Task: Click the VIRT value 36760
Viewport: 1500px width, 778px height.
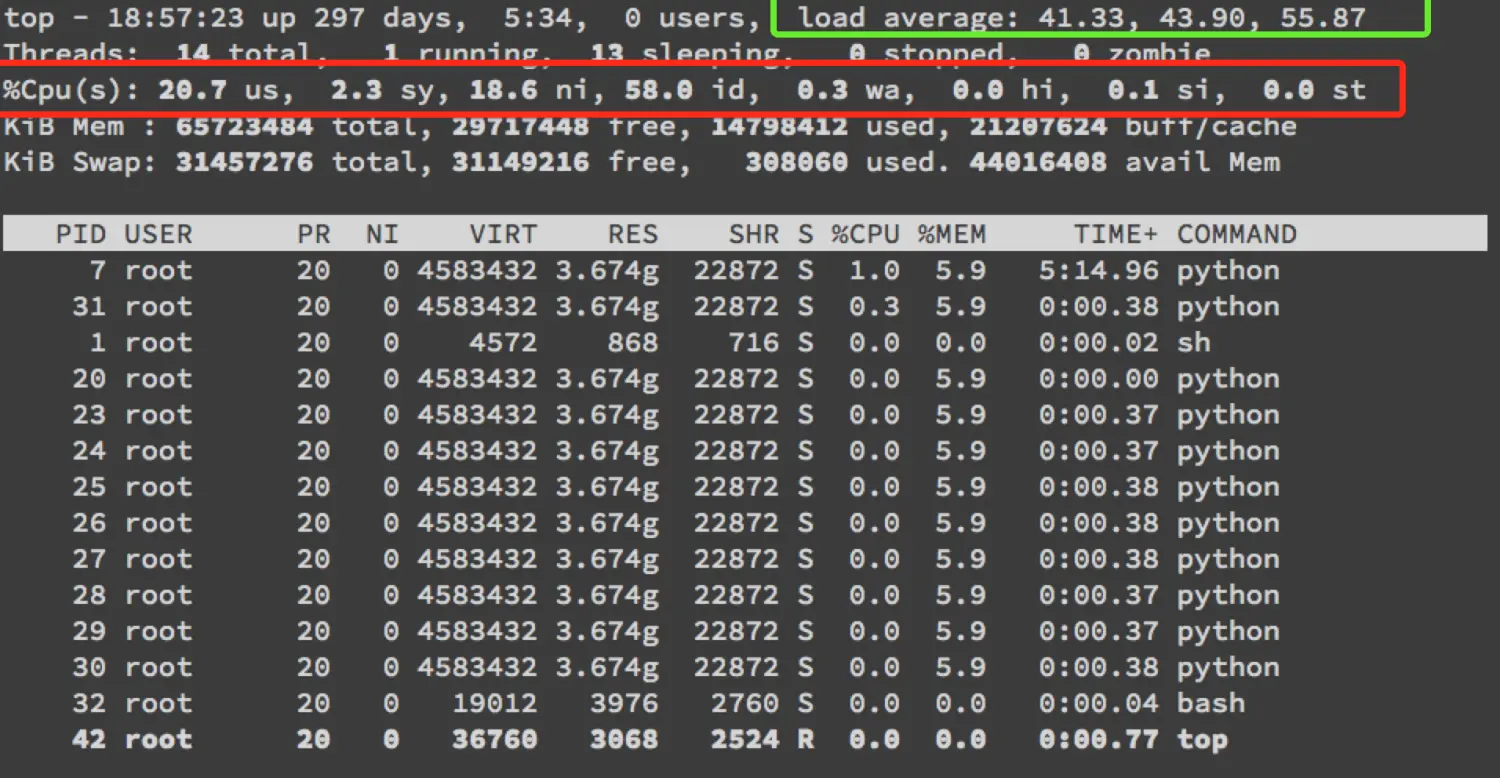Action: pos(495,739)
